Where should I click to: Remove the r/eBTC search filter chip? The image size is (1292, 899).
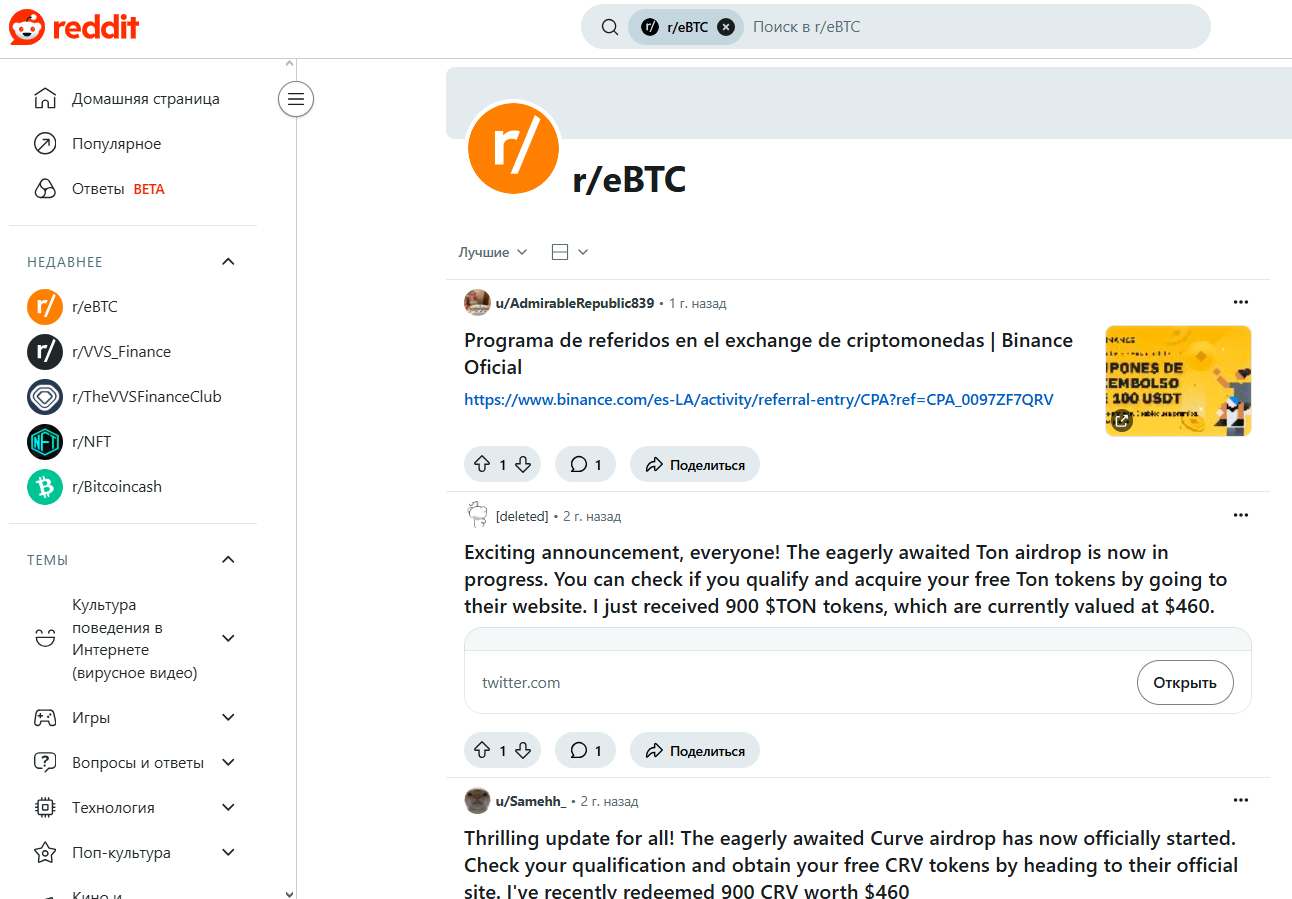[x=726, y=27]
